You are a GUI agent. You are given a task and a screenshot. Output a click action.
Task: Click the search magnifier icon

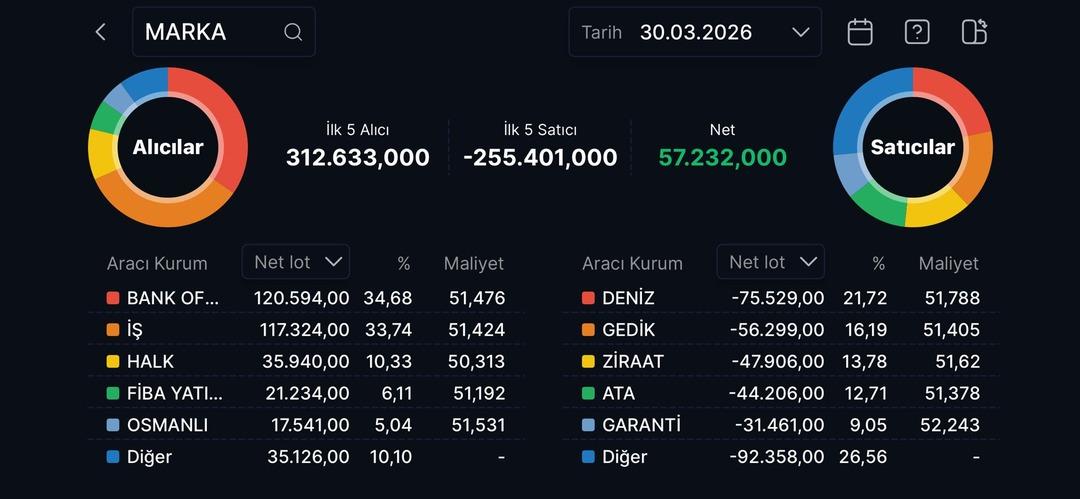(293, 32)
